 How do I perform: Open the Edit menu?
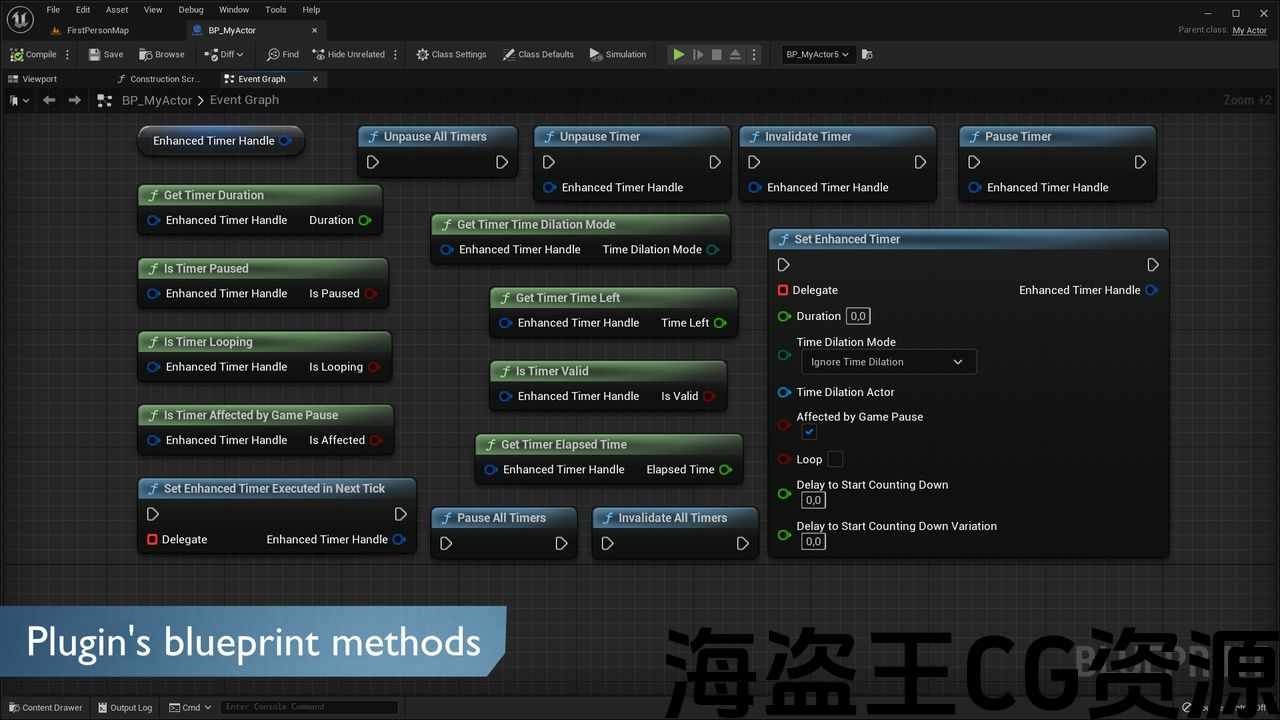coord(83,10)
